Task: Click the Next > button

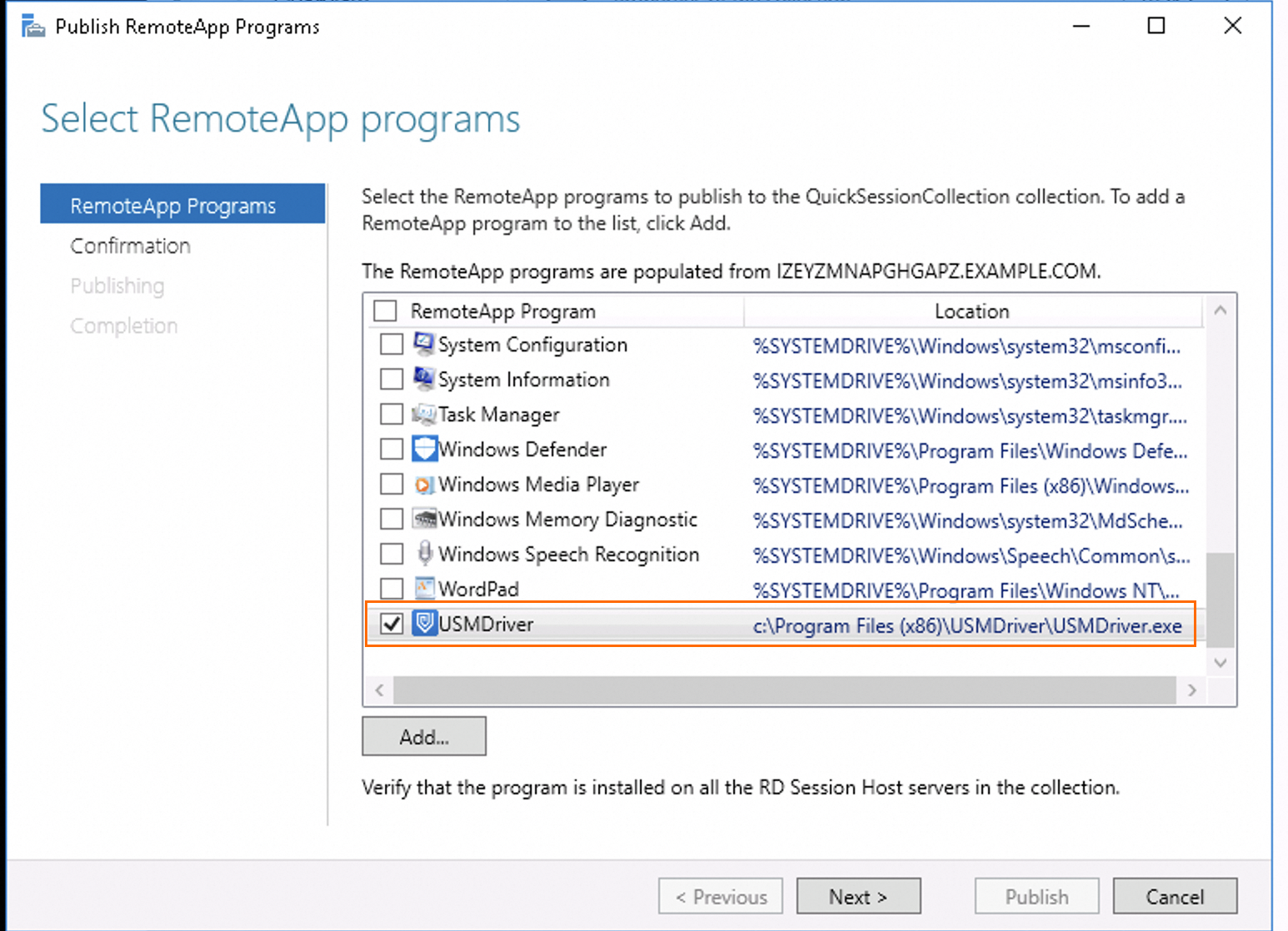Action: [858, 896]
